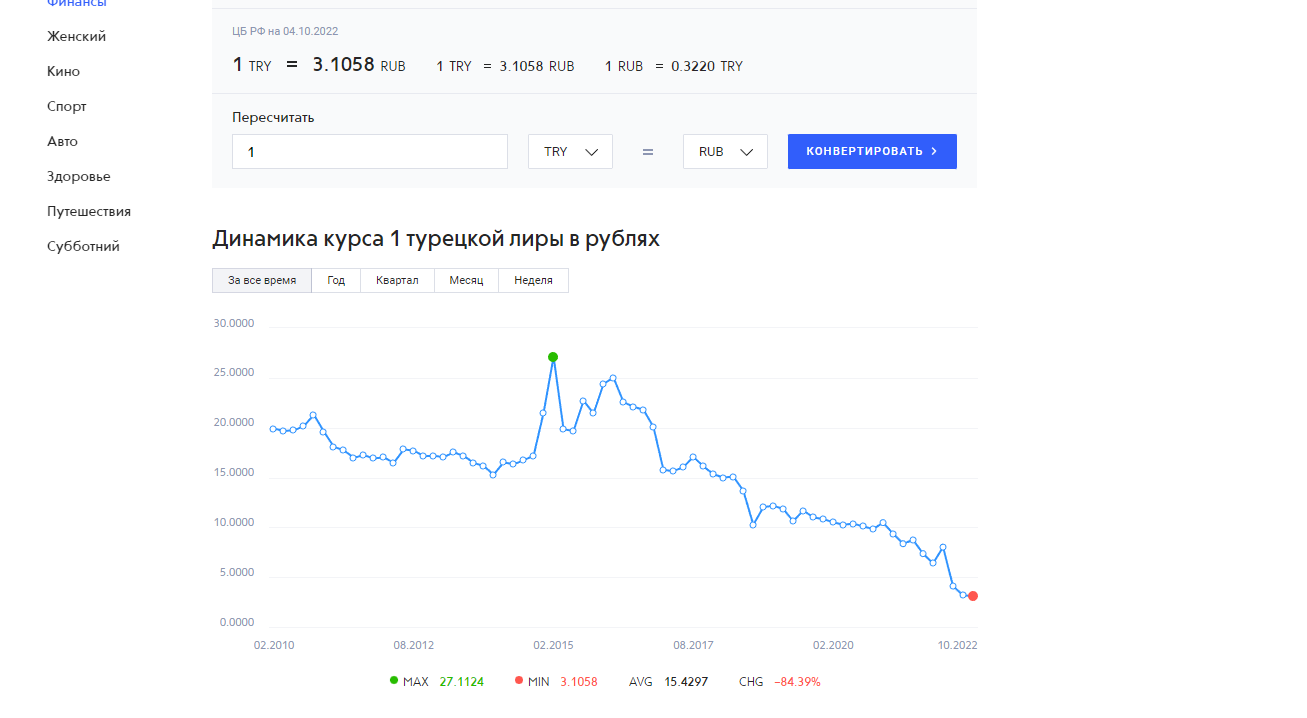Select the За все время period tab
This screenshot has height=718, width=1307.
[262, 281]
